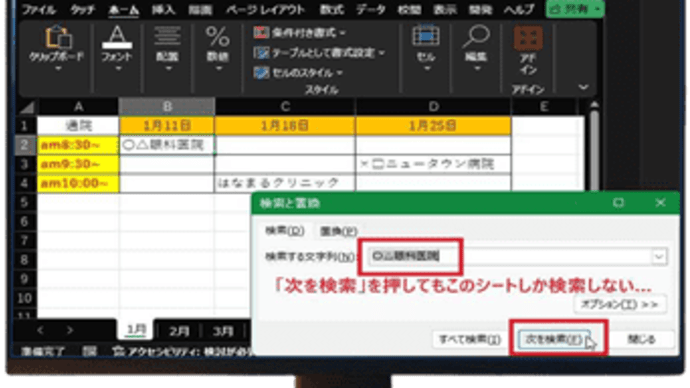Click the 閉じる button
The height and width of the screenshot is (388, 690).
point(642,339)
